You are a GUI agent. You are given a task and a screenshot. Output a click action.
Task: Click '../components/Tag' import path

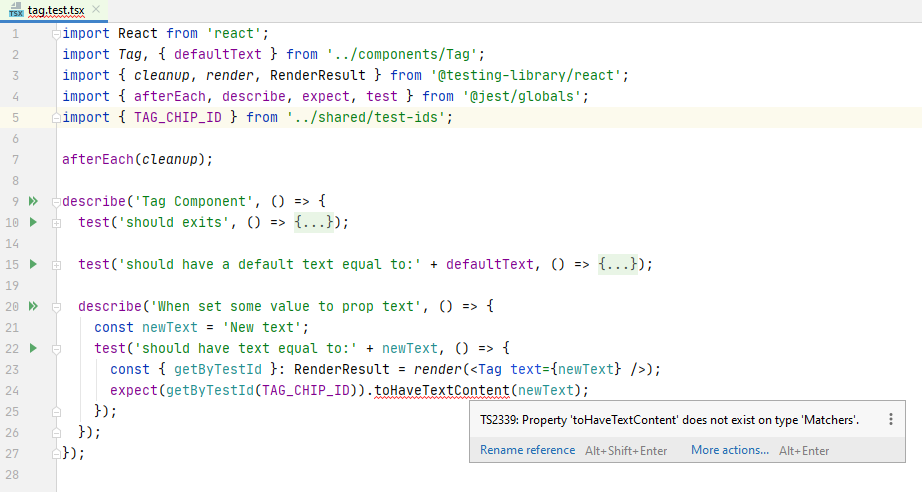tap(402, 55)
